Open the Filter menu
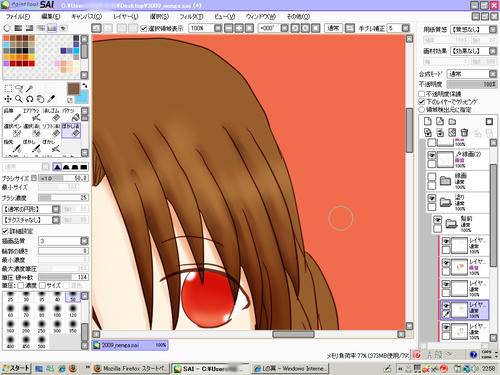Image resolution: width=500 pixels, height=375 pixels. (x=191, y=16)
